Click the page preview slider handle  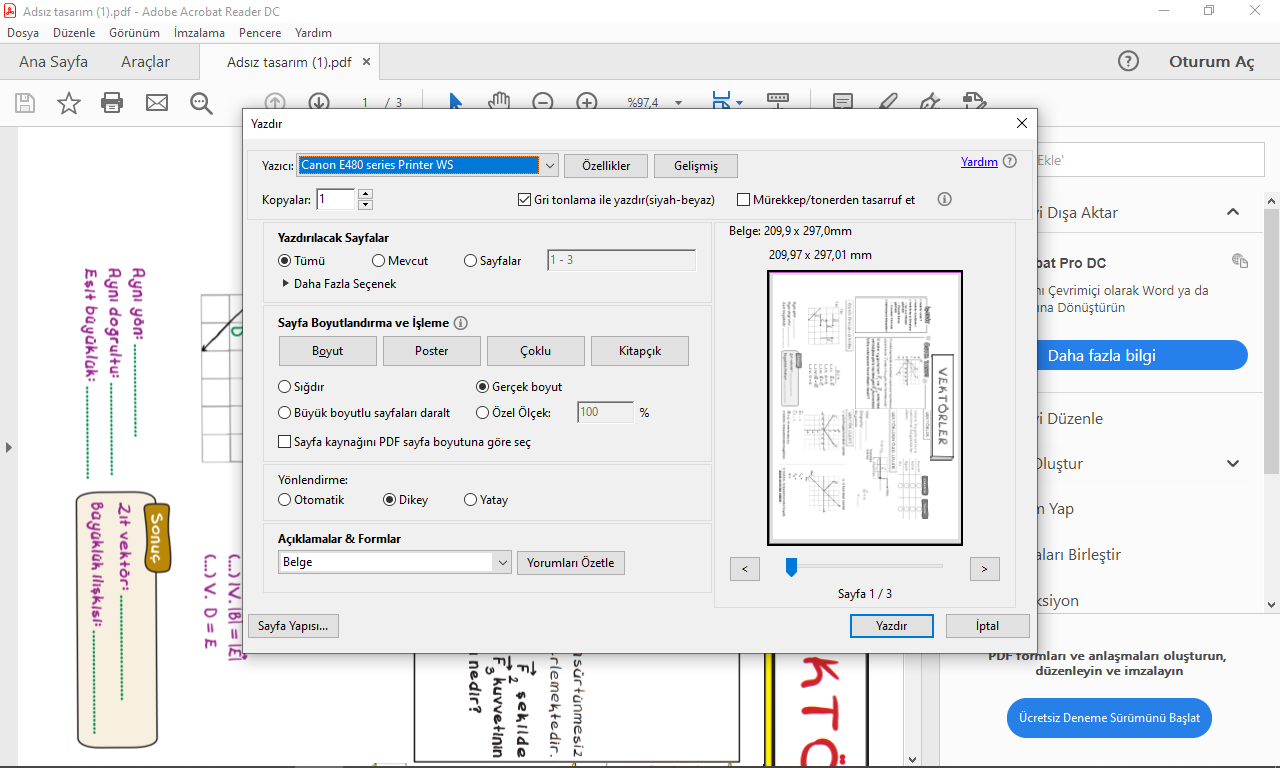click(791, 568)
